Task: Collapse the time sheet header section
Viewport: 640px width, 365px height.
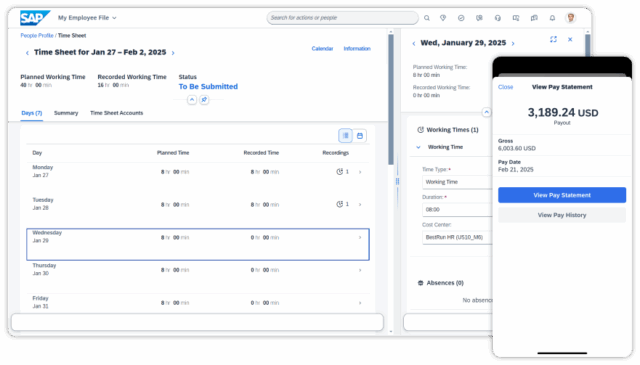Action: coord(192,100)
